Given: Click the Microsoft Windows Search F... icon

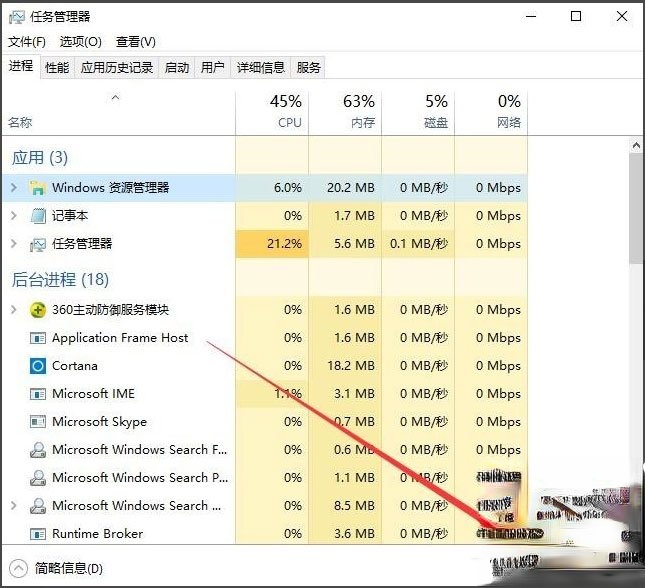Looking at the screenshot, I should click(x=37, y=450).
